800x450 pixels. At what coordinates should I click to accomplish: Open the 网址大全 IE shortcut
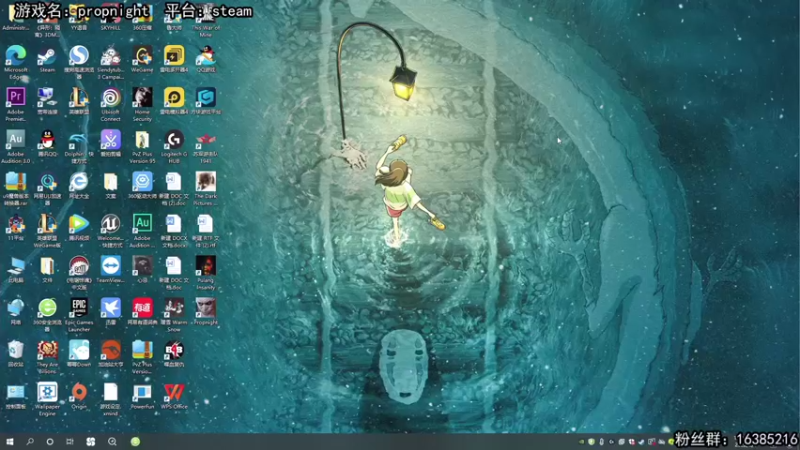coord(79,182)
